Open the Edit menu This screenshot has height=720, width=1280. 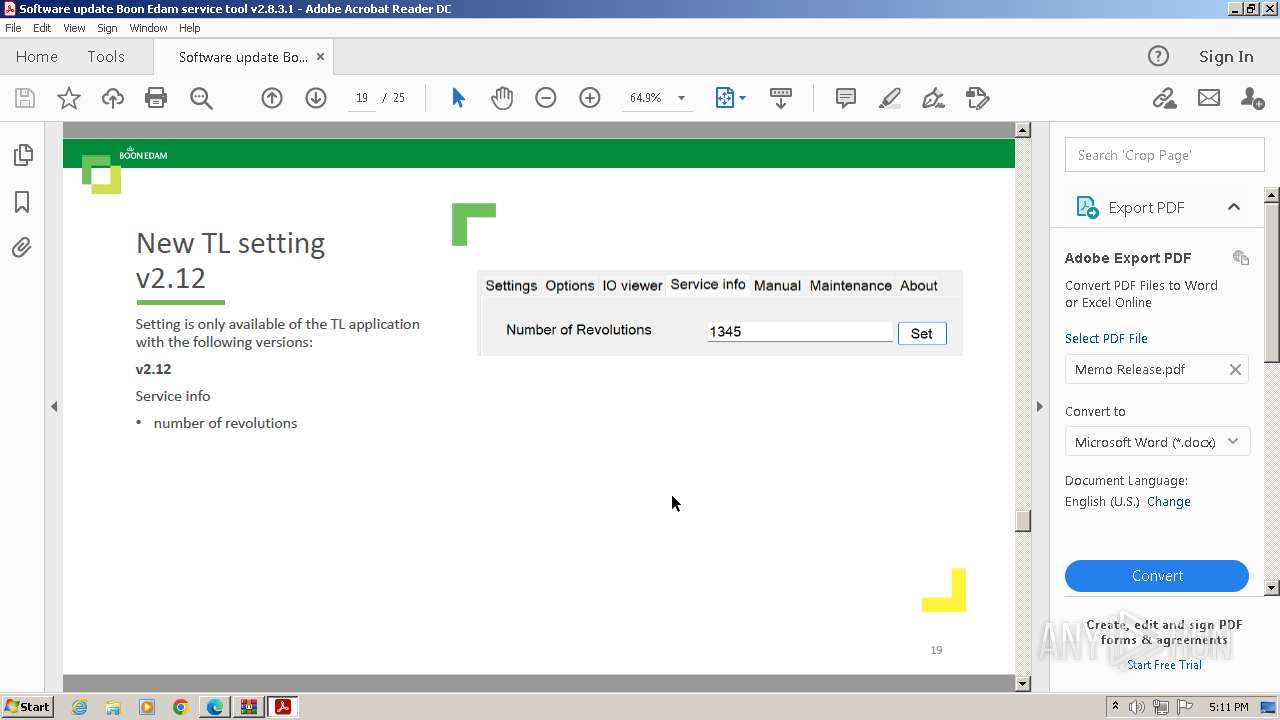coord(42,28)
